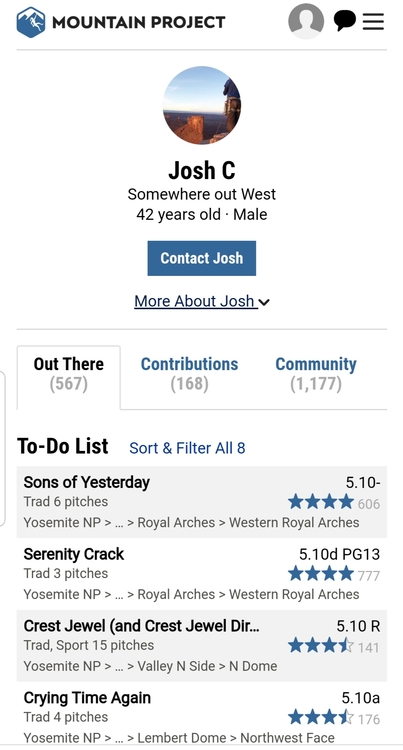Switch to the Contributions tab
The image size is (403, 750).
coord(189,374)
